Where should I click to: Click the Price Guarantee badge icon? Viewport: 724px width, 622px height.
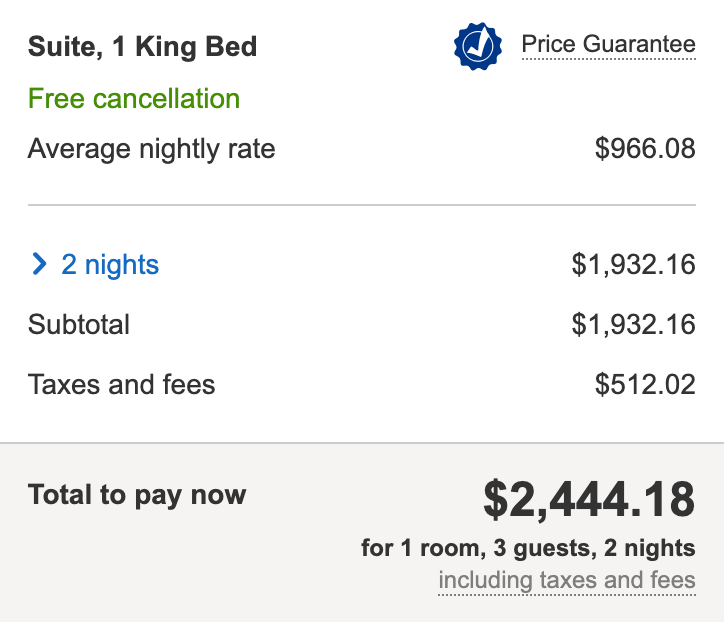477,46
